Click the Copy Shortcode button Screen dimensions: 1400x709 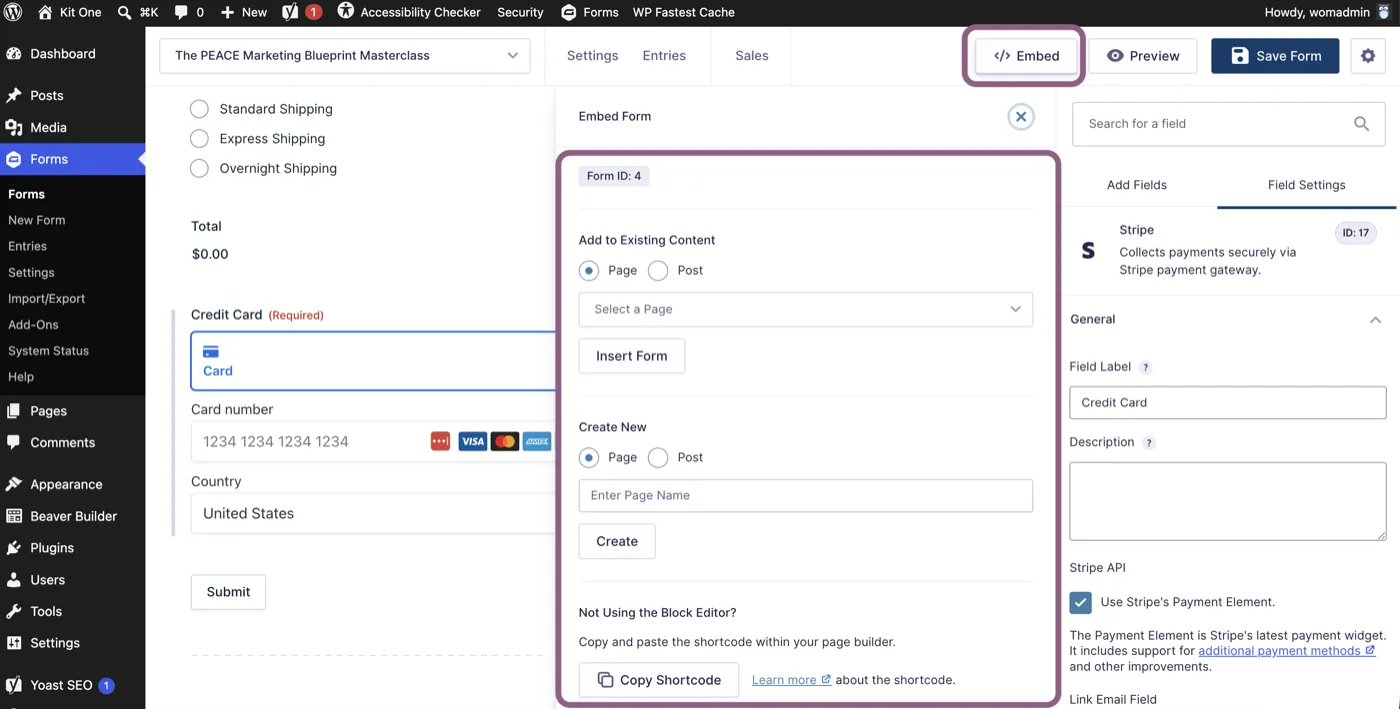pos(659,680)
